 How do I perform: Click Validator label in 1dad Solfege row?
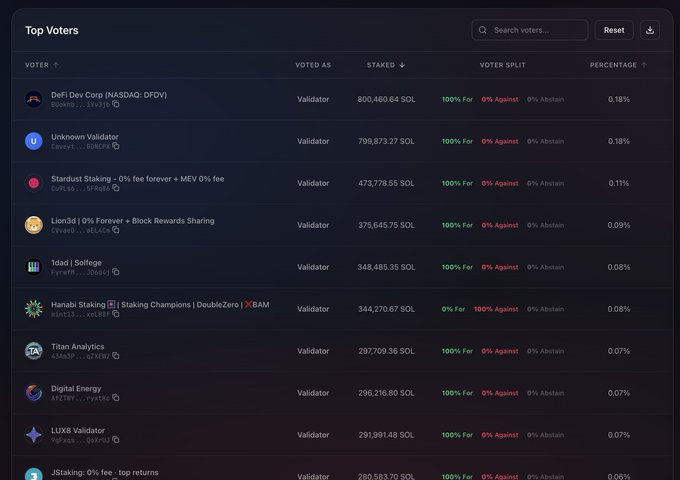313,267
